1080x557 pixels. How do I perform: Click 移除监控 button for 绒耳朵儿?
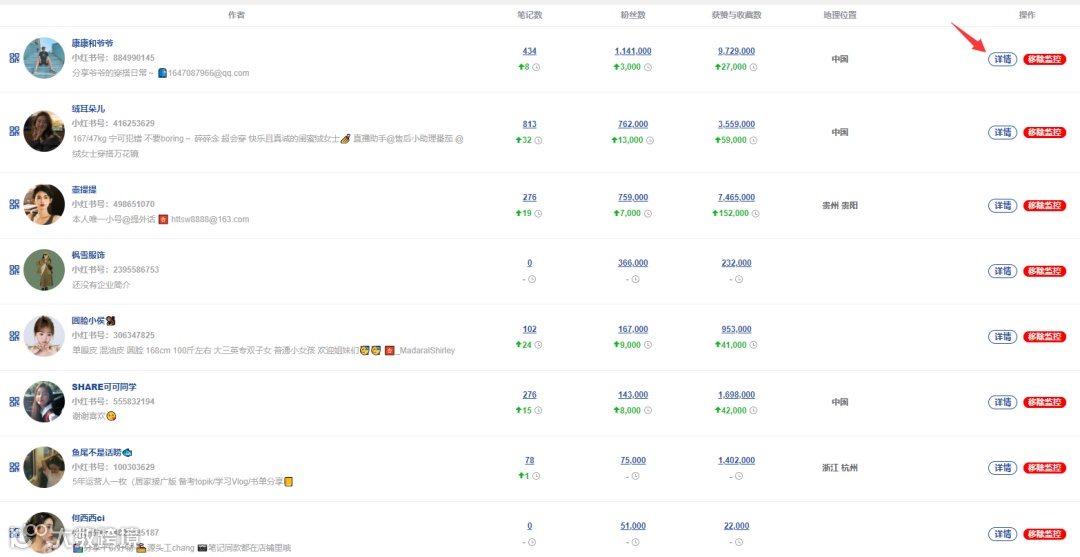(1044, 132)
